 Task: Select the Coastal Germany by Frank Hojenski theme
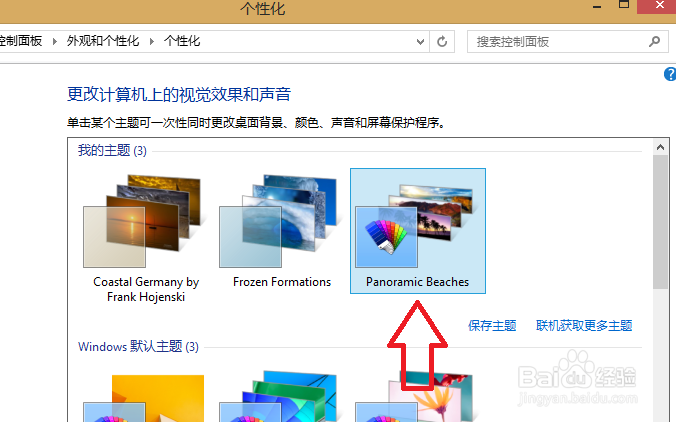tap(146, 238)
